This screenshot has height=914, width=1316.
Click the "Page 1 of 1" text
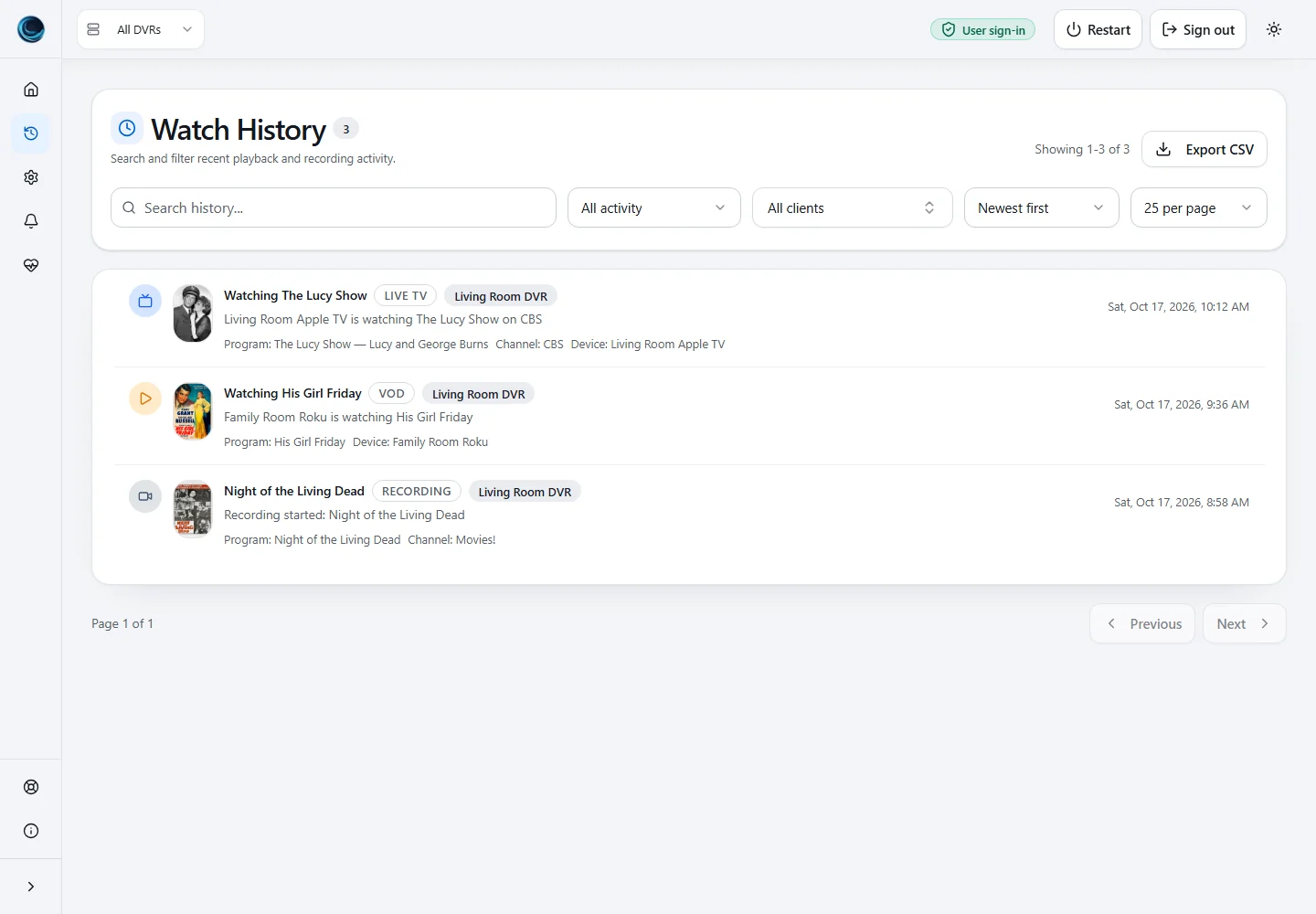coord(122,623)
